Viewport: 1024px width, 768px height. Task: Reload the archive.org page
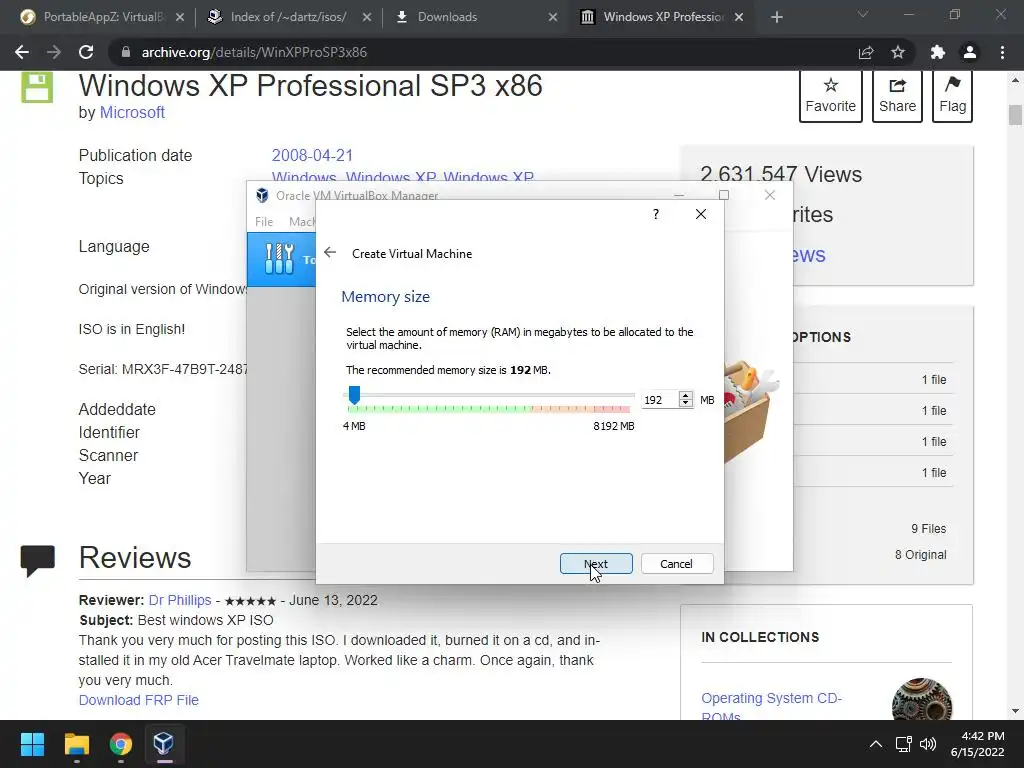[x=86, y=52]
